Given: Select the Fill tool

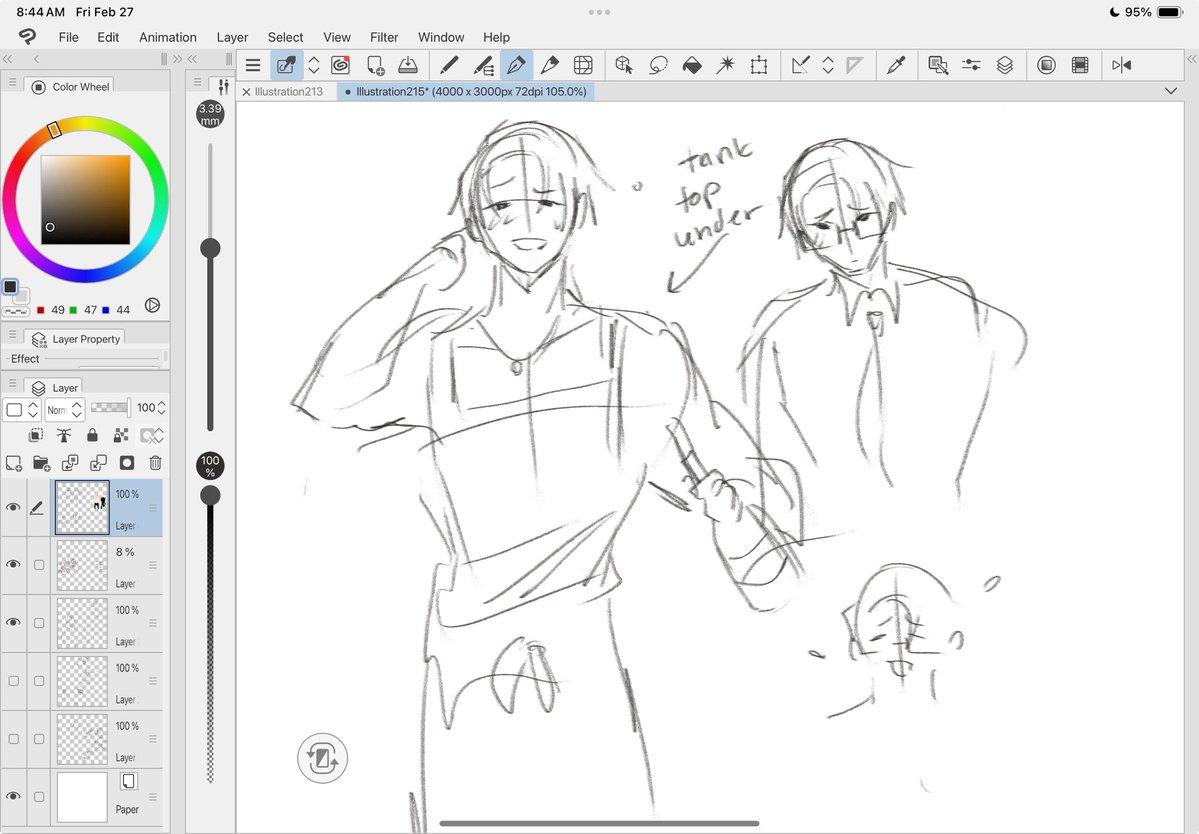Looking at the screenshot, I should click(693, 64).
